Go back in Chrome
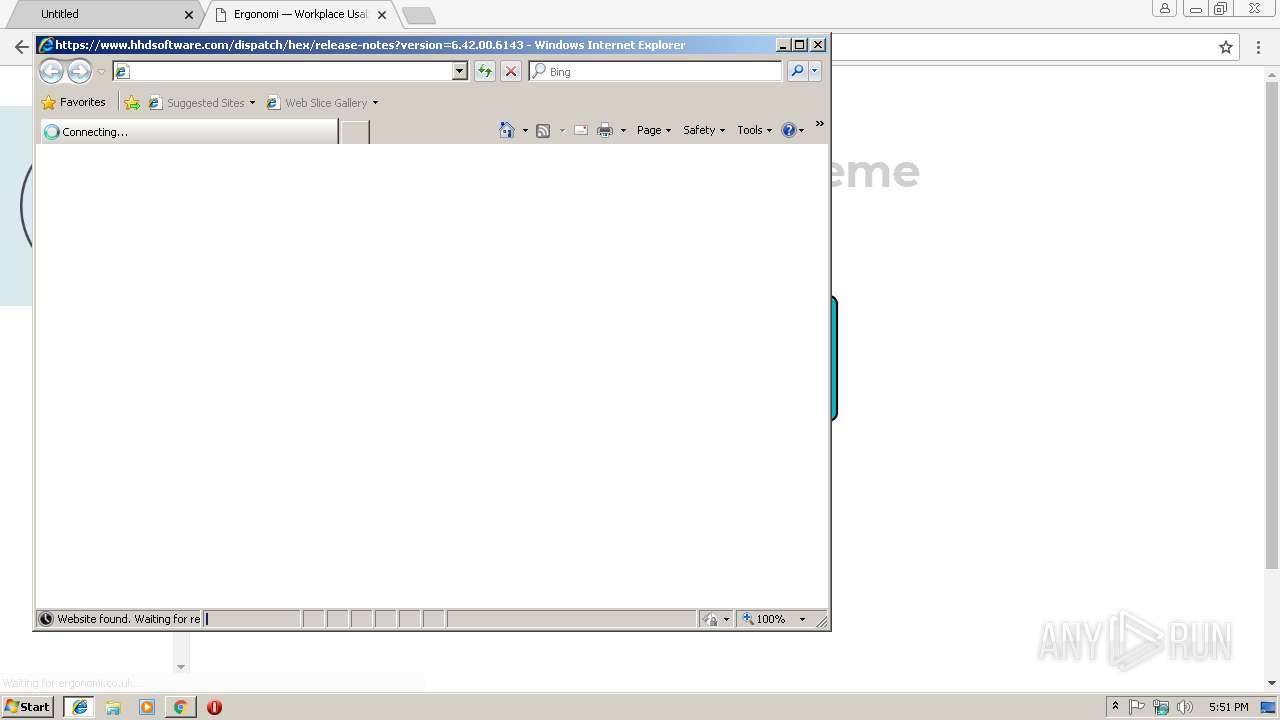1280x720 pixels. click(x=22, y=47)
